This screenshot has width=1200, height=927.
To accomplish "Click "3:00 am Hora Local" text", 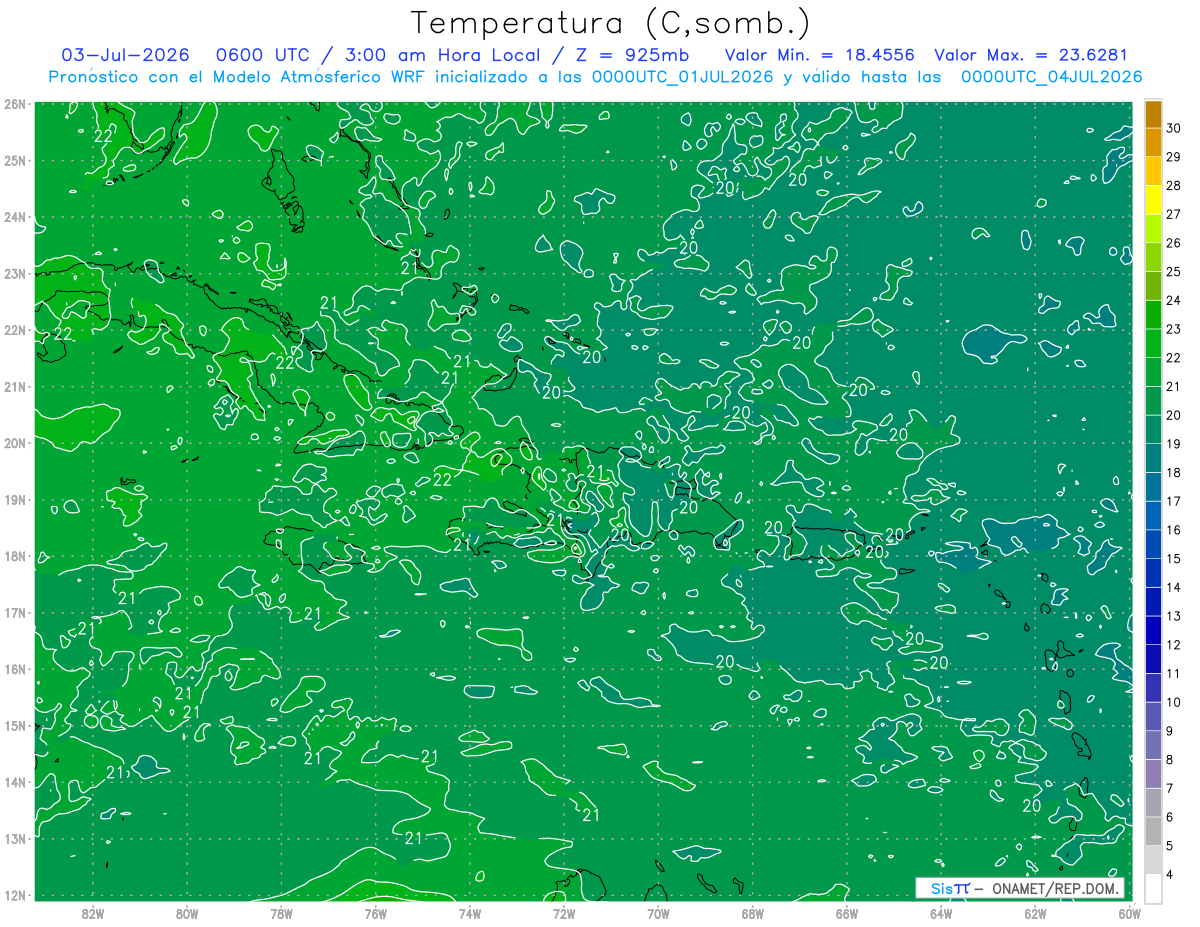I will [443, 55].
